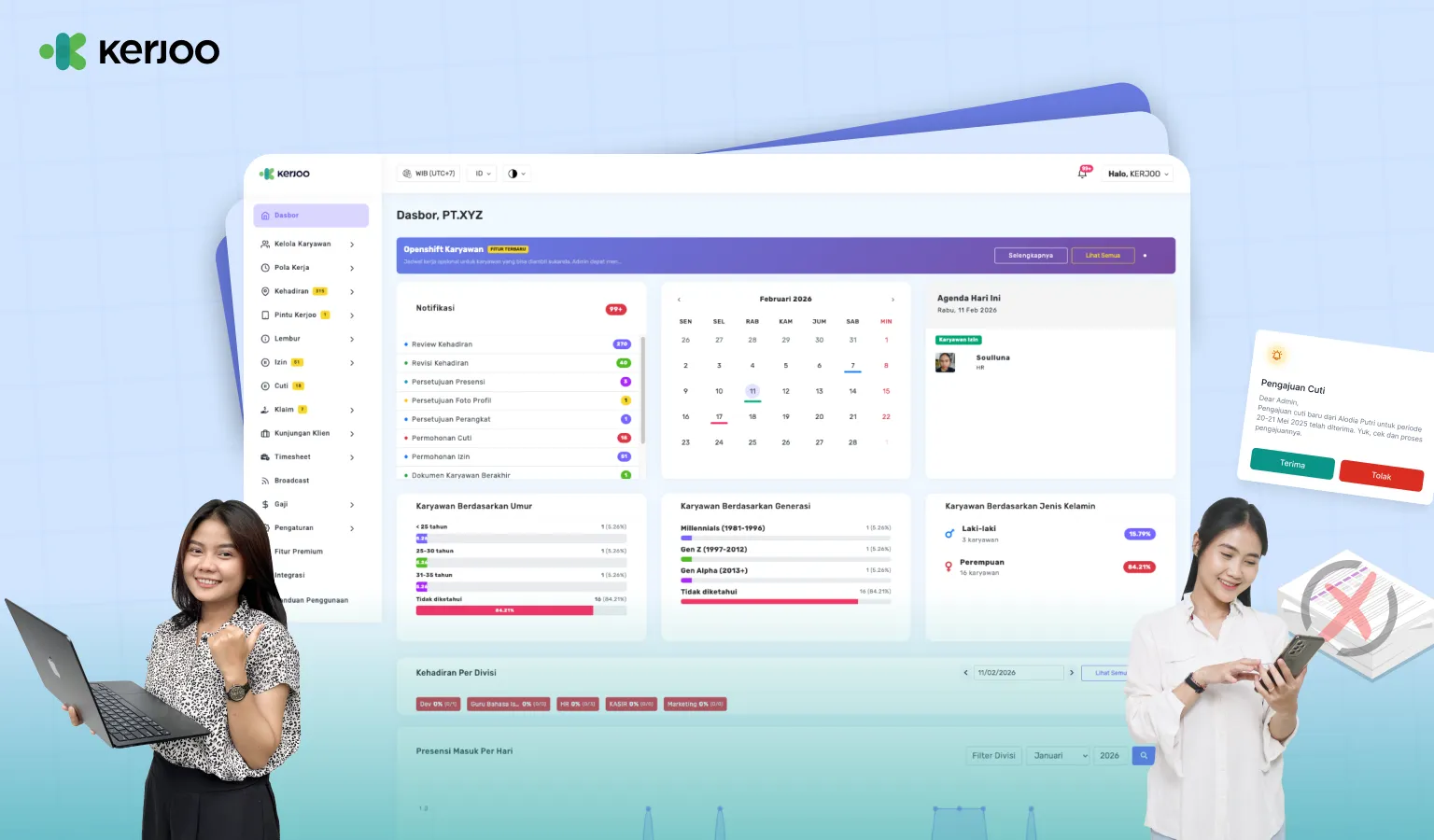Click the Kehadiran location pin icon
The image size is (1434, 840).
(265, 291)
